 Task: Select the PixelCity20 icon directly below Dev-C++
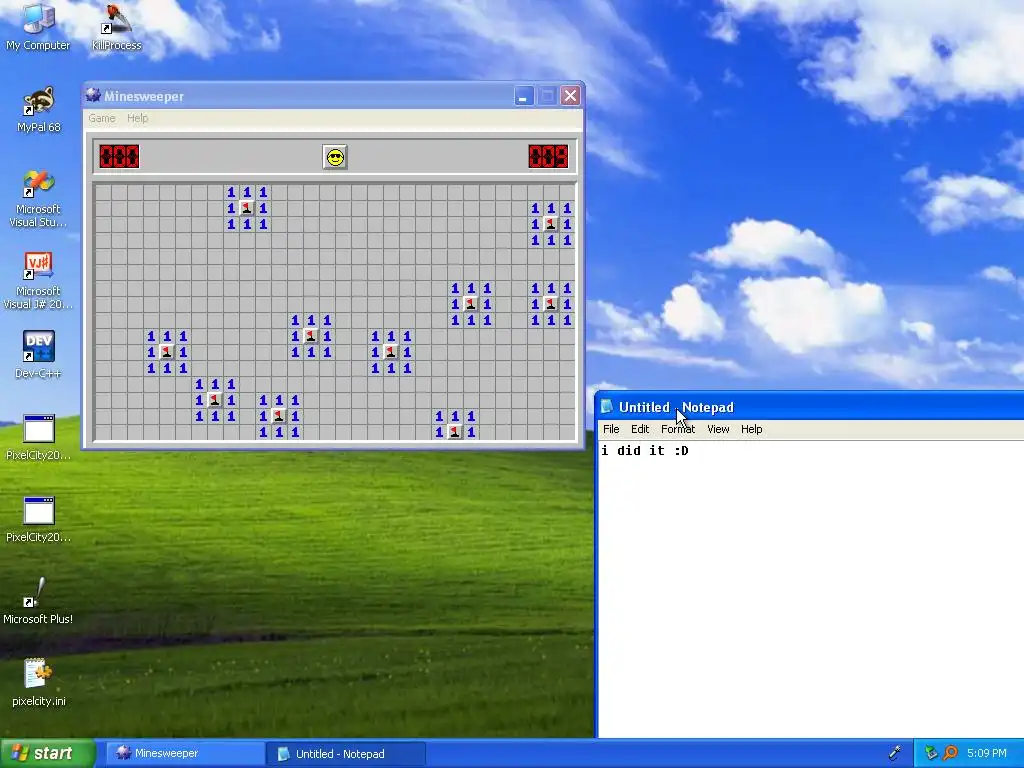[39, 437]
